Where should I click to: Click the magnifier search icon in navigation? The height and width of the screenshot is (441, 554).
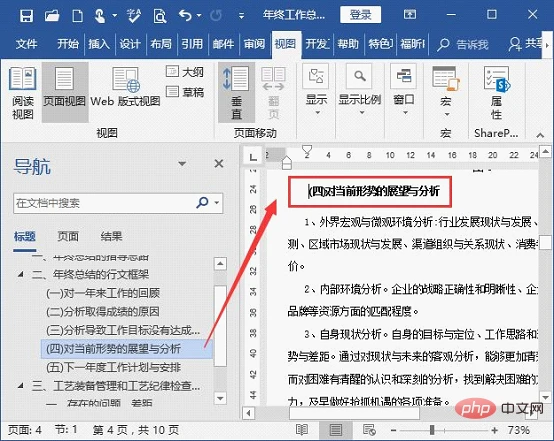[x=202, y=202]
